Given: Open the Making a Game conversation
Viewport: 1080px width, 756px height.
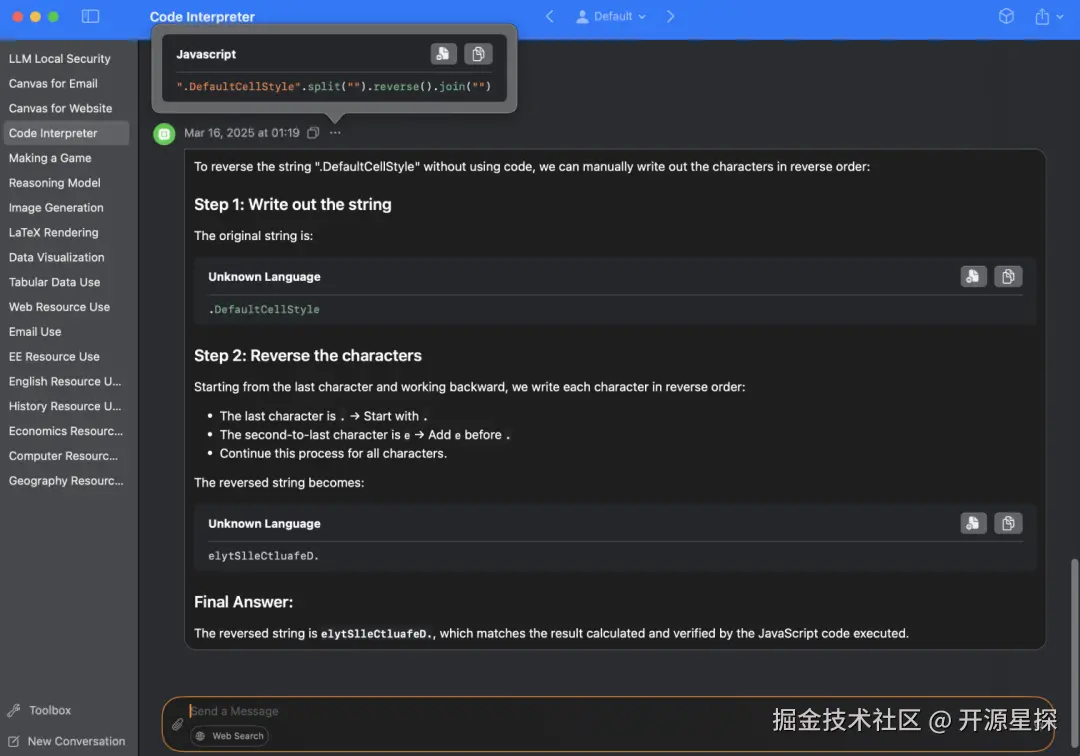Looking at the screenshot, I should pyautogui.click(x=66, y=158).
